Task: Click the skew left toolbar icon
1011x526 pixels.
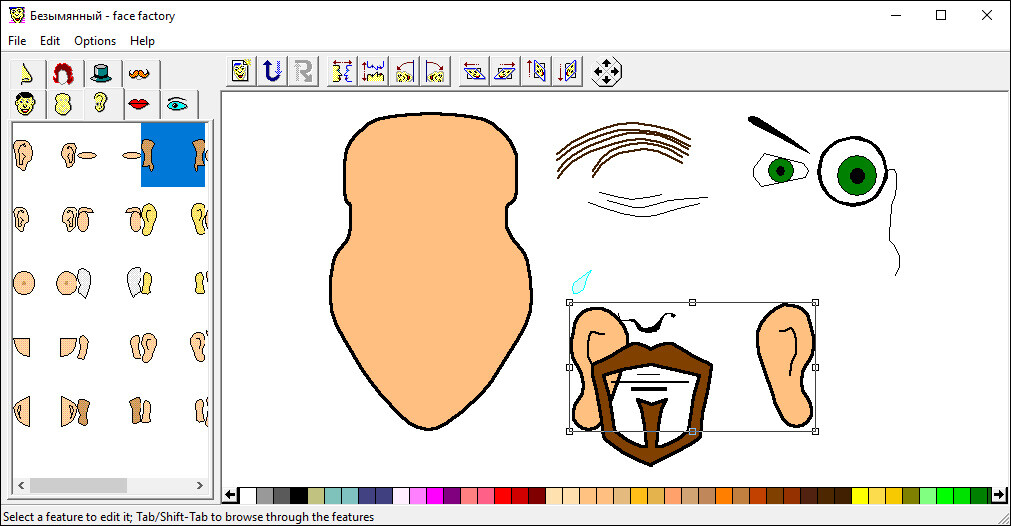Action: tap(474, 71)
